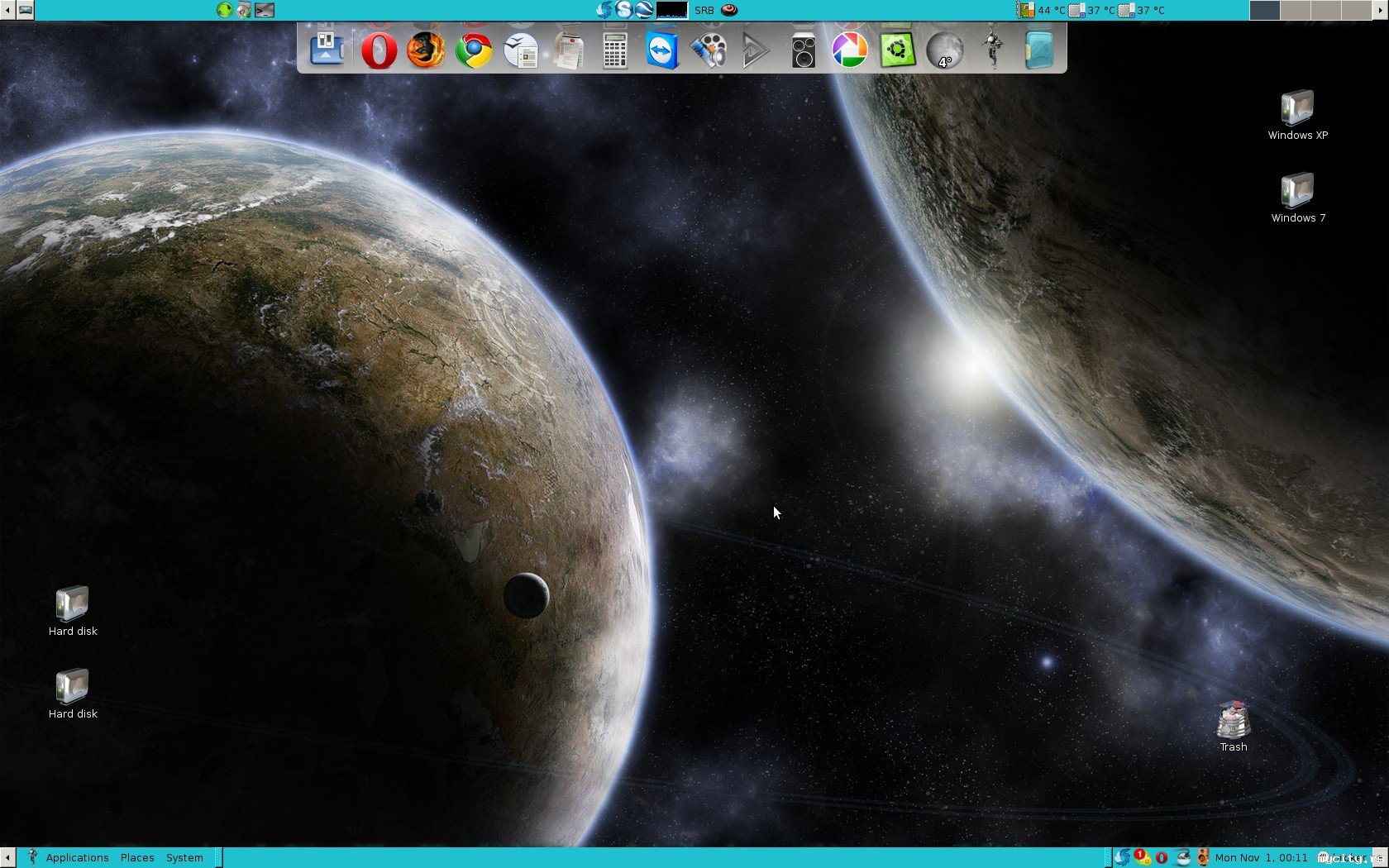Open the OpenOffice Writer dock icon
The height and width of the screenshot is (868, 1389).
pyautogui.click(x=521, y=51)
